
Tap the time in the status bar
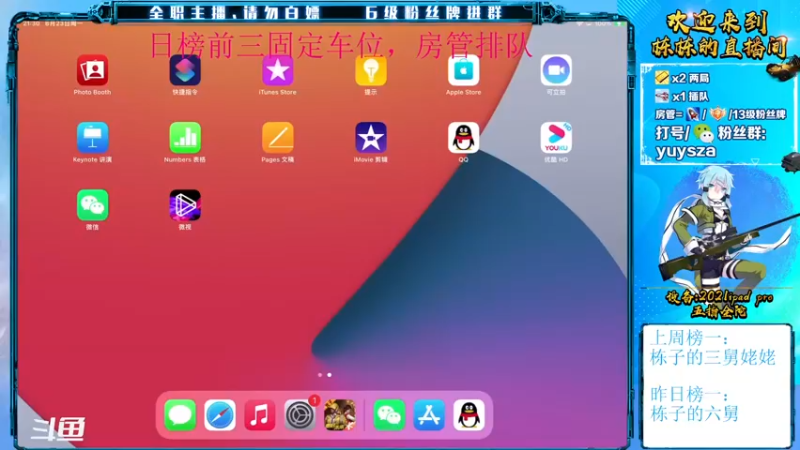point(31,24)
